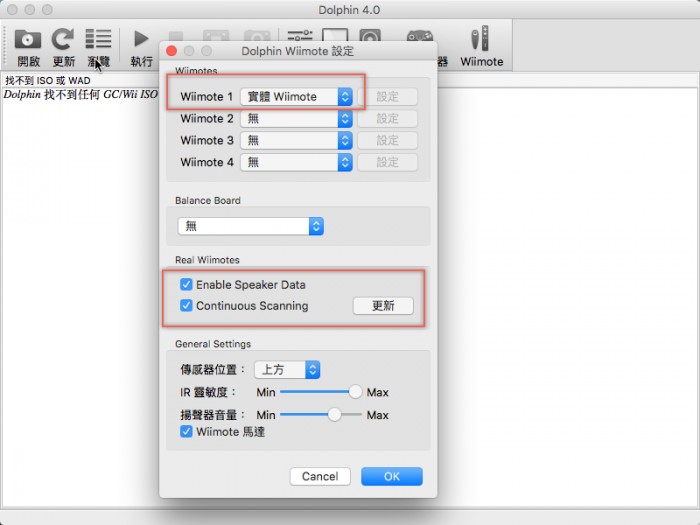Click 設定 button for Wiimote 1

pos(388,97)
